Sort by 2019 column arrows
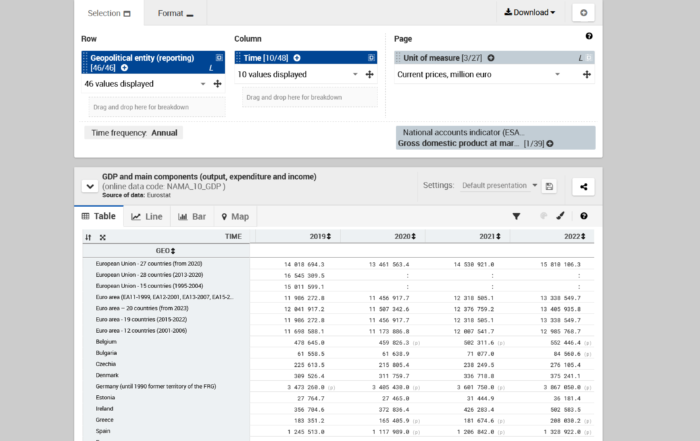Screen dimensions: 700x441 coord(329,237)
